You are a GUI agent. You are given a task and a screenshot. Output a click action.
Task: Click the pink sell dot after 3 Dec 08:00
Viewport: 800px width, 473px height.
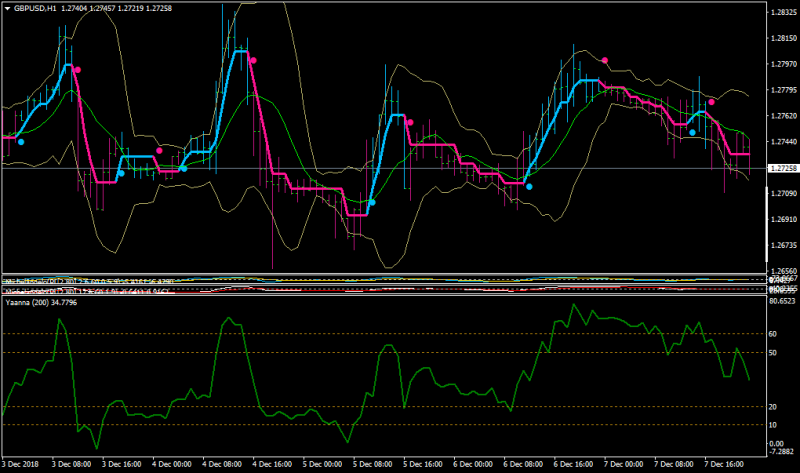pyautogui.click(x=78, y=70)
